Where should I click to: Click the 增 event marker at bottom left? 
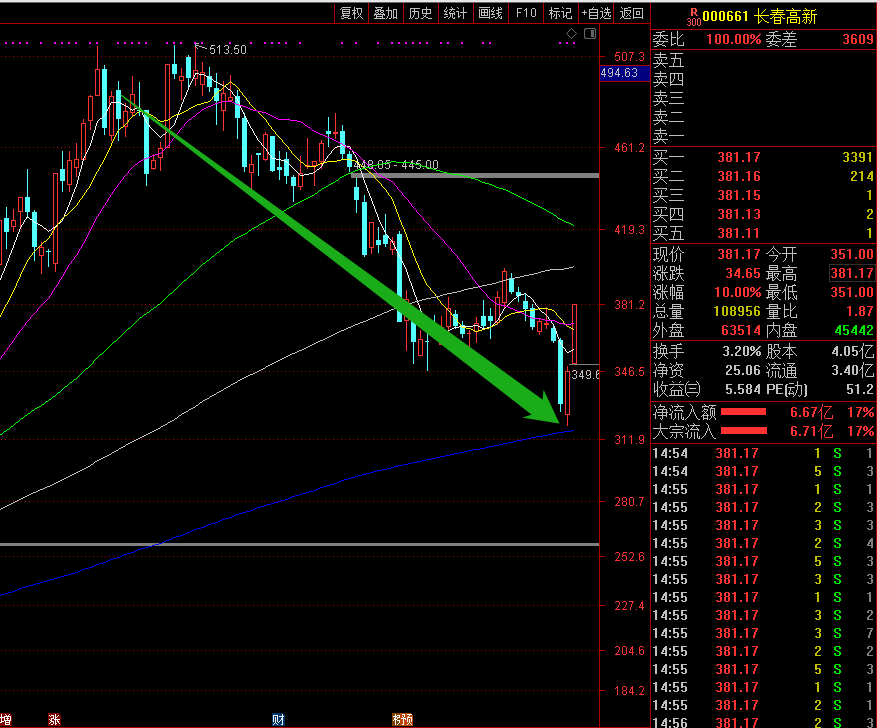pyautogui.click(x=6, y=719)
